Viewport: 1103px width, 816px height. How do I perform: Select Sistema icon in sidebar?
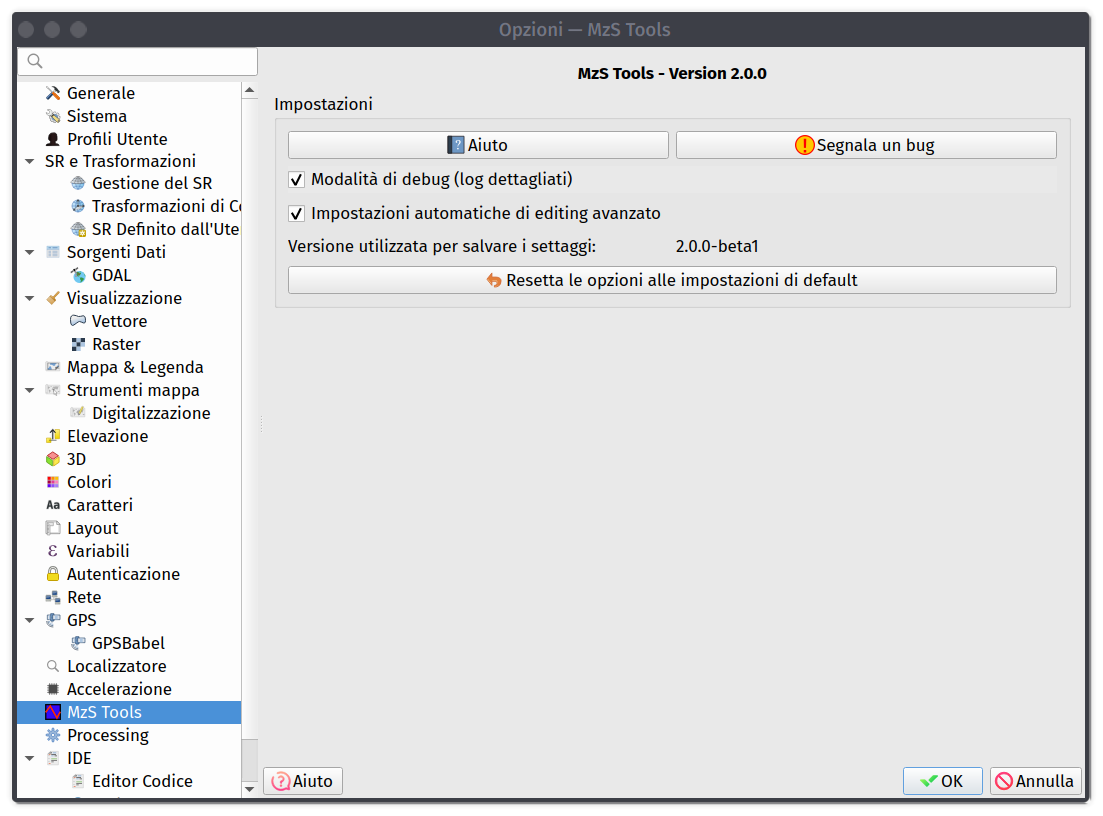pyautogui.click(x=53, y=116)
